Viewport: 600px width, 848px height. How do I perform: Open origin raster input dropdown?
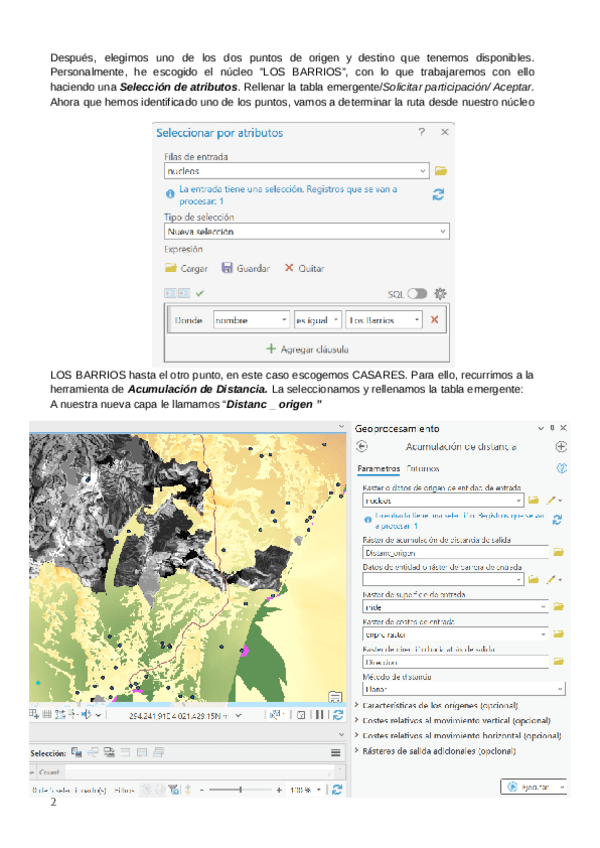(x=519, y=500)
